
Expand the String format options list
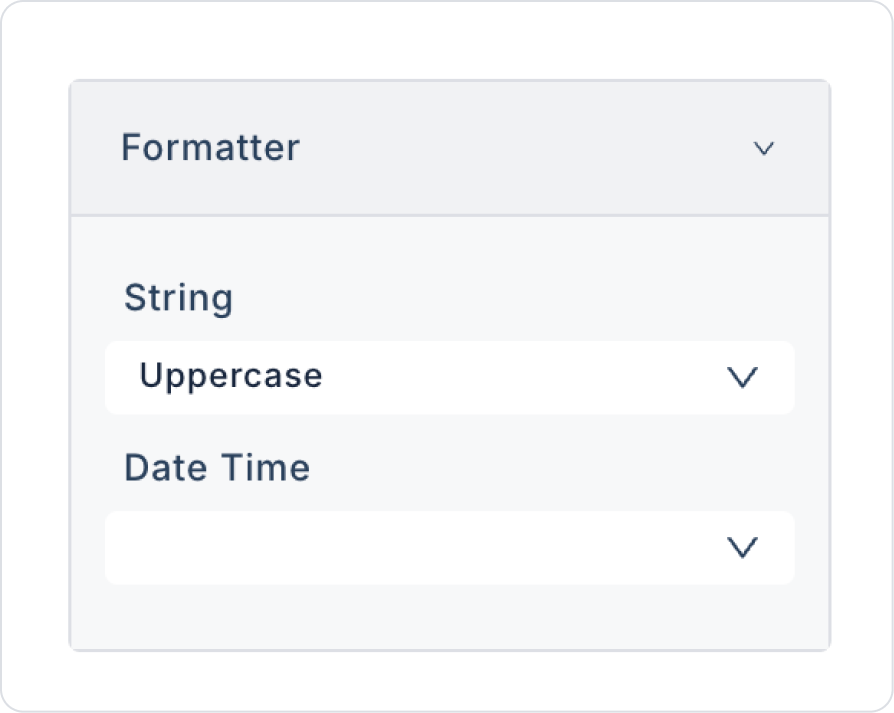coord(449,377)
